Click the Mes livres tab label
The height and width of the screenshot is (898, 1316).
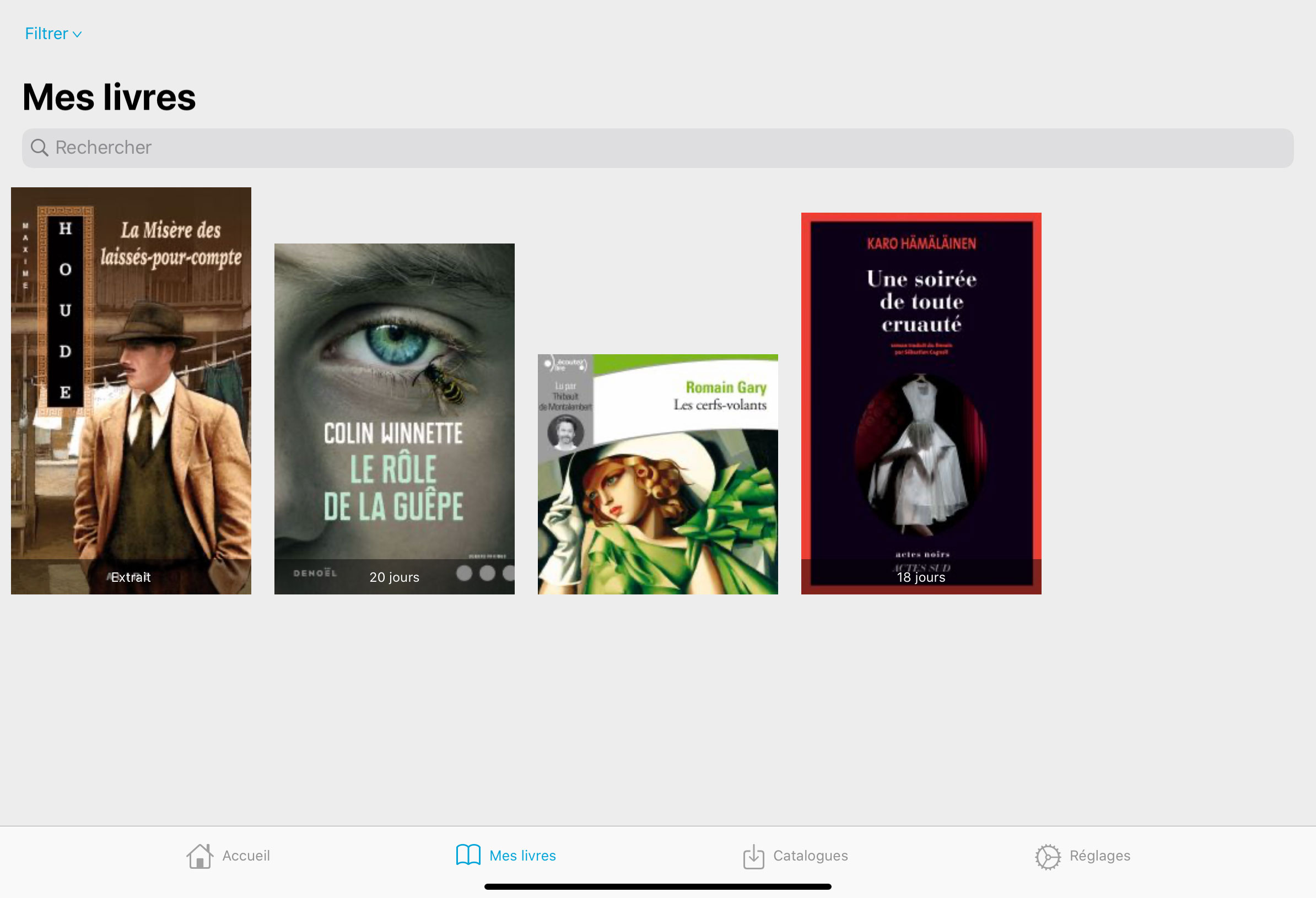(522, 856)
